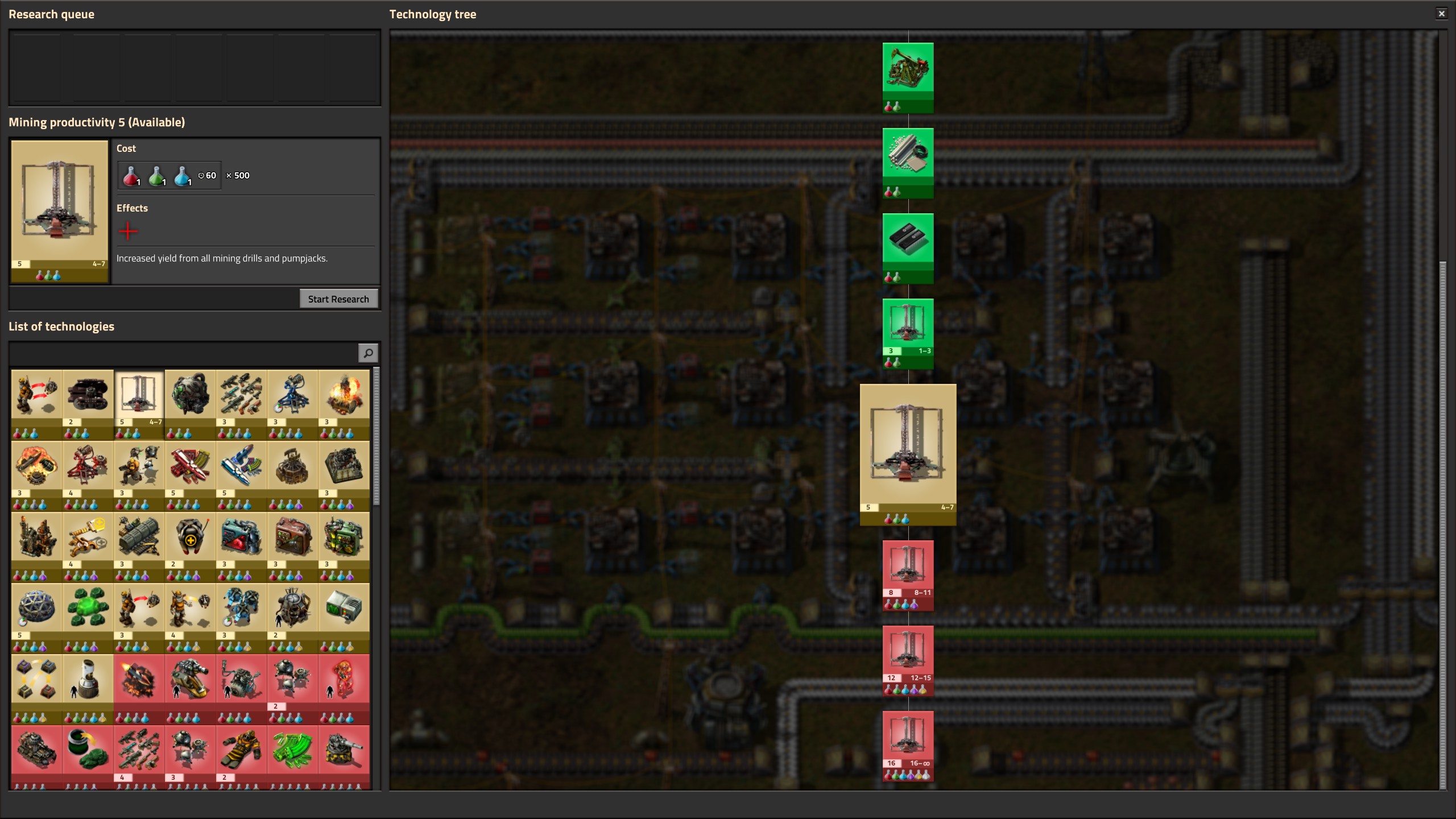
Task: Select the green Effectivity module 3 technology
Action: click(344, 547)
